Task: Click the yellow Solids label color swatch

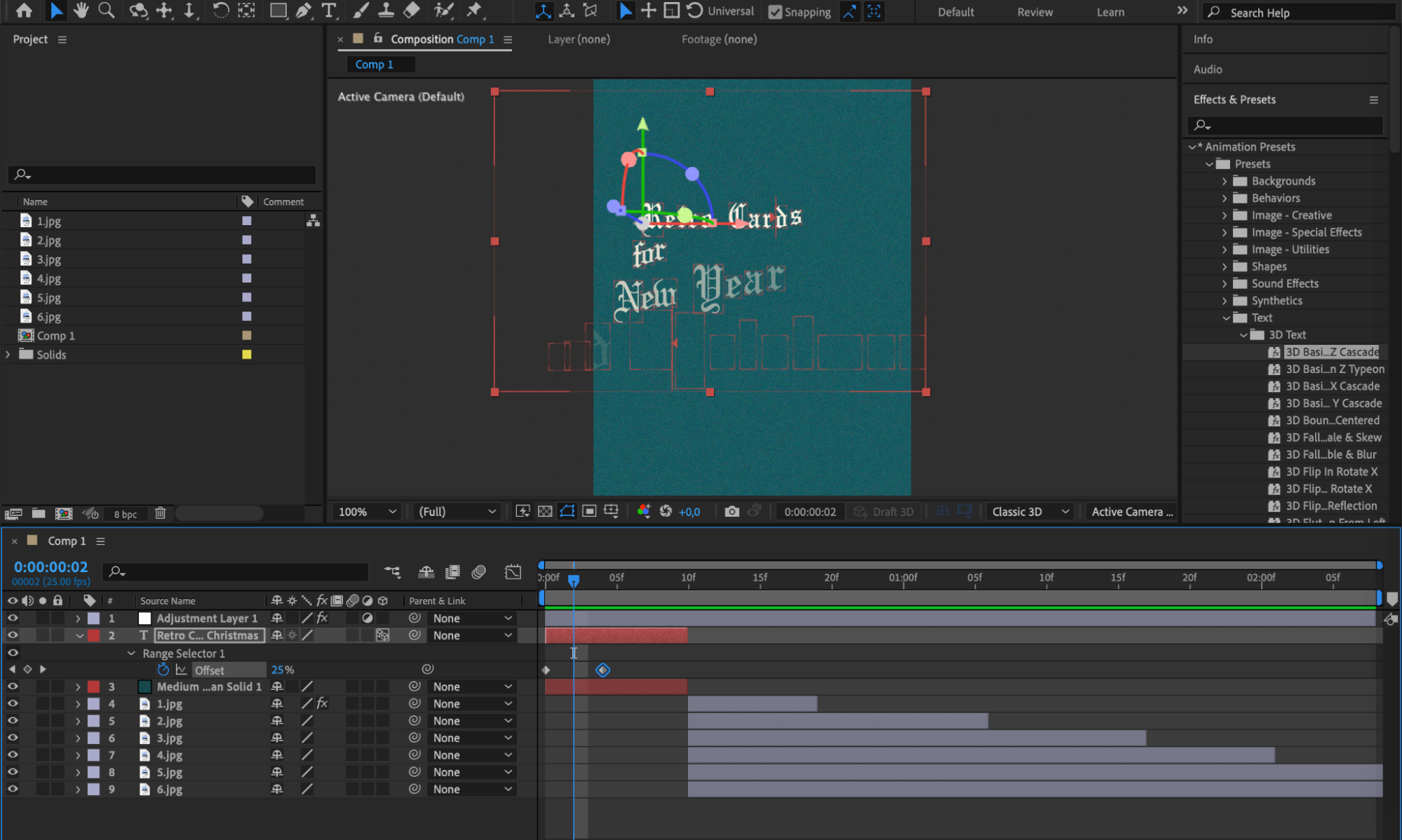Action: [x=247, y=355]
